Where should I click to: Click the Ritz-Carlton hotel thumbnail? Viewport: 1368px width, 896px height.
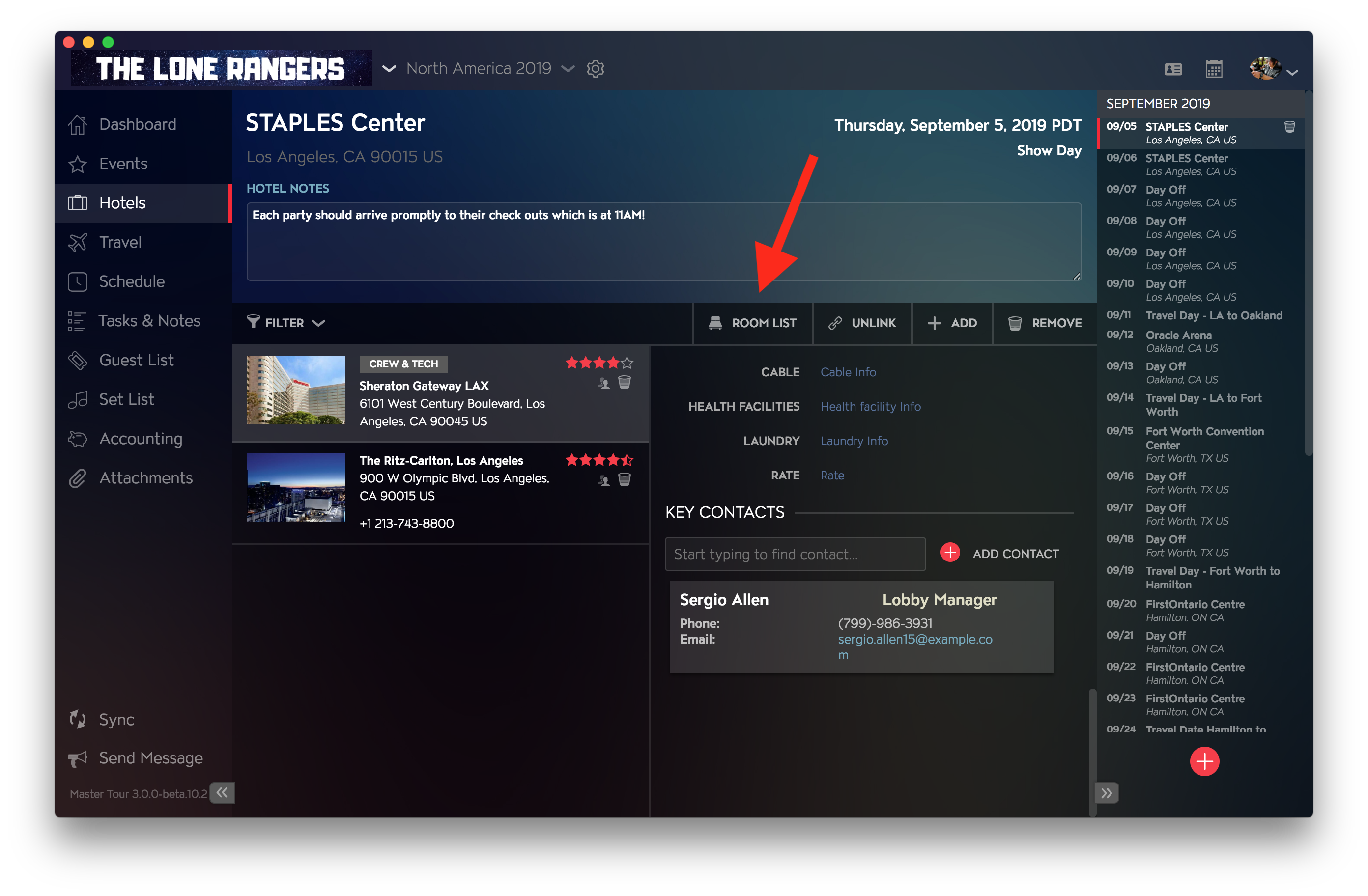click(x=295, y=487)
